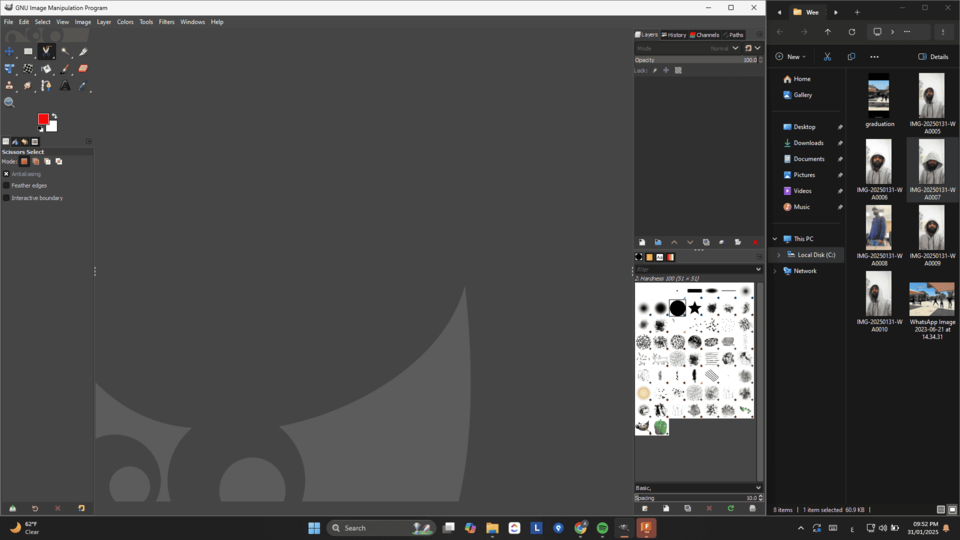
Task: Select the Fuzzy Select wand tool
Action: click(65, 51)
